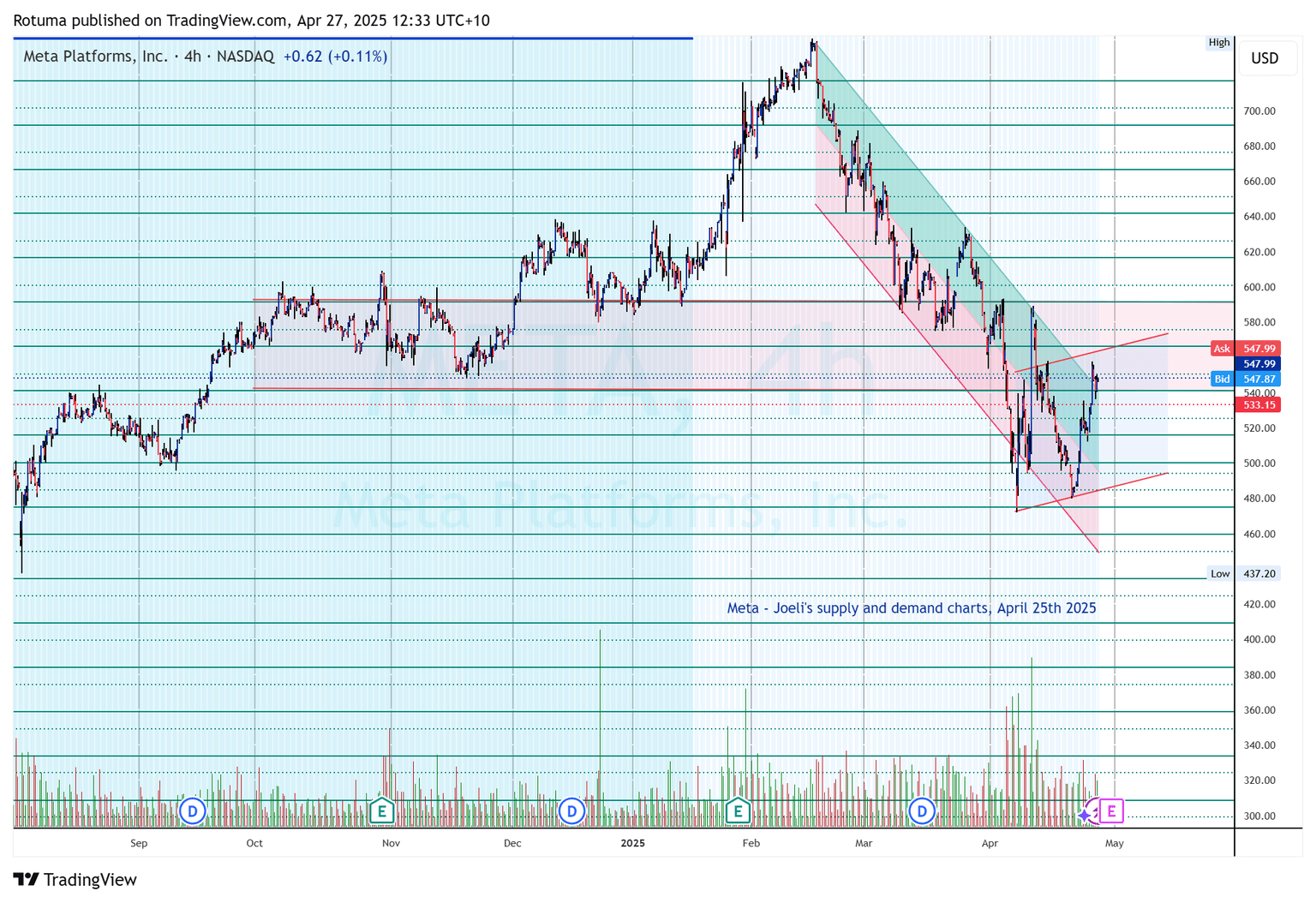Click the 2025 label on the time axis
Screen dimensions: 1316x903
(632, 843)
